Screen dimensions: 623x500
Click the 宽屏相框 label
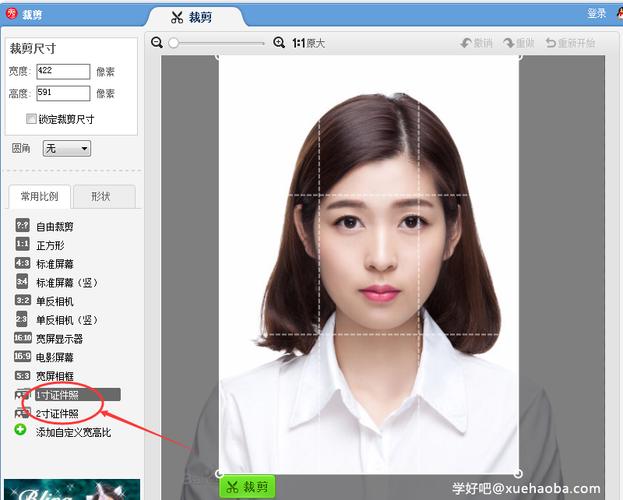[x=55, y=376]
